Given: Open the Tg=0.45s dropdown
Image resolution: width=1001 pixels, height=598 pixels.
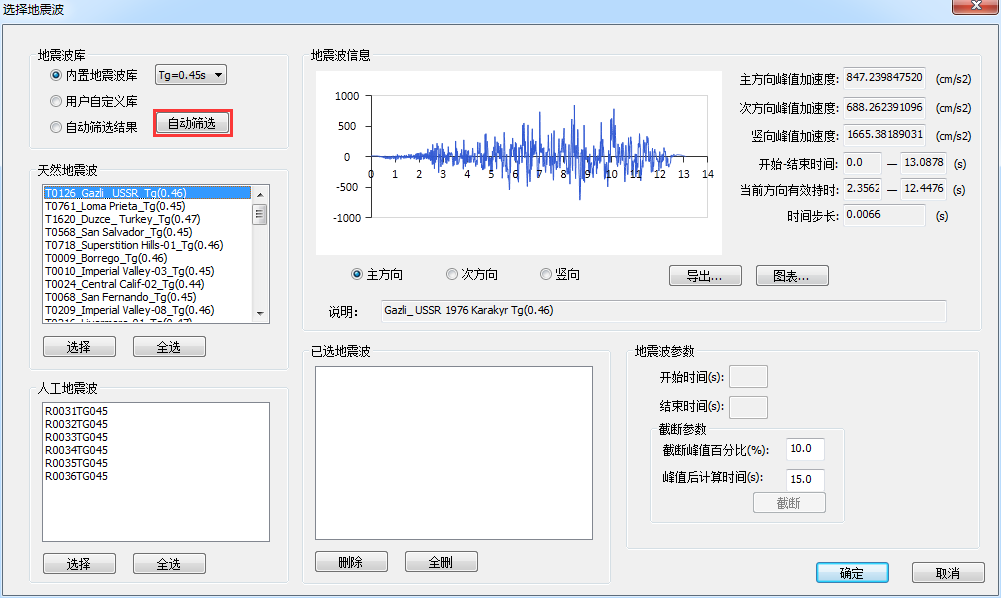Looking at the screenshot, I should point(191,75).
